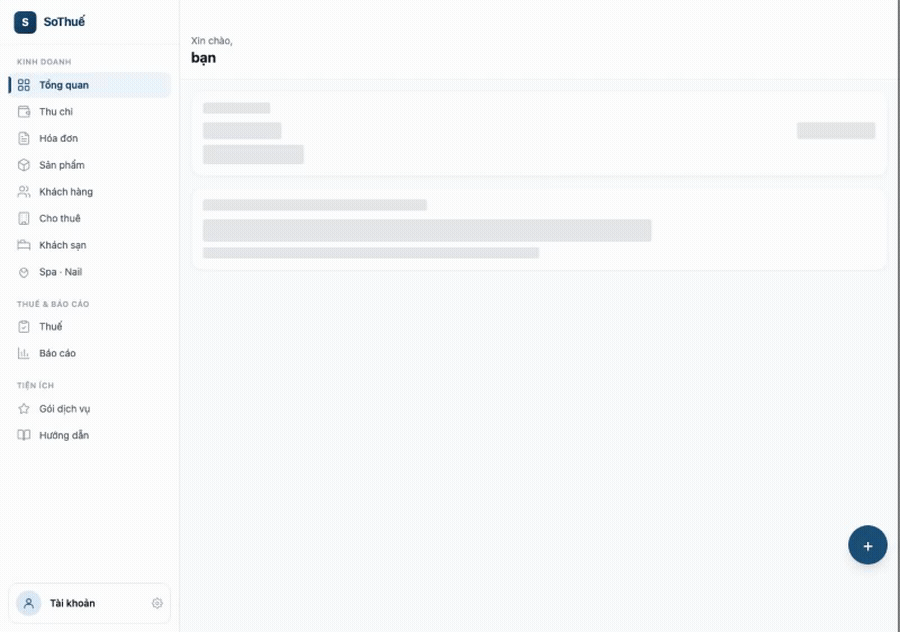Click the Báo cáo chart icon
The image size is (900, 632).
(x=24, y=353)
